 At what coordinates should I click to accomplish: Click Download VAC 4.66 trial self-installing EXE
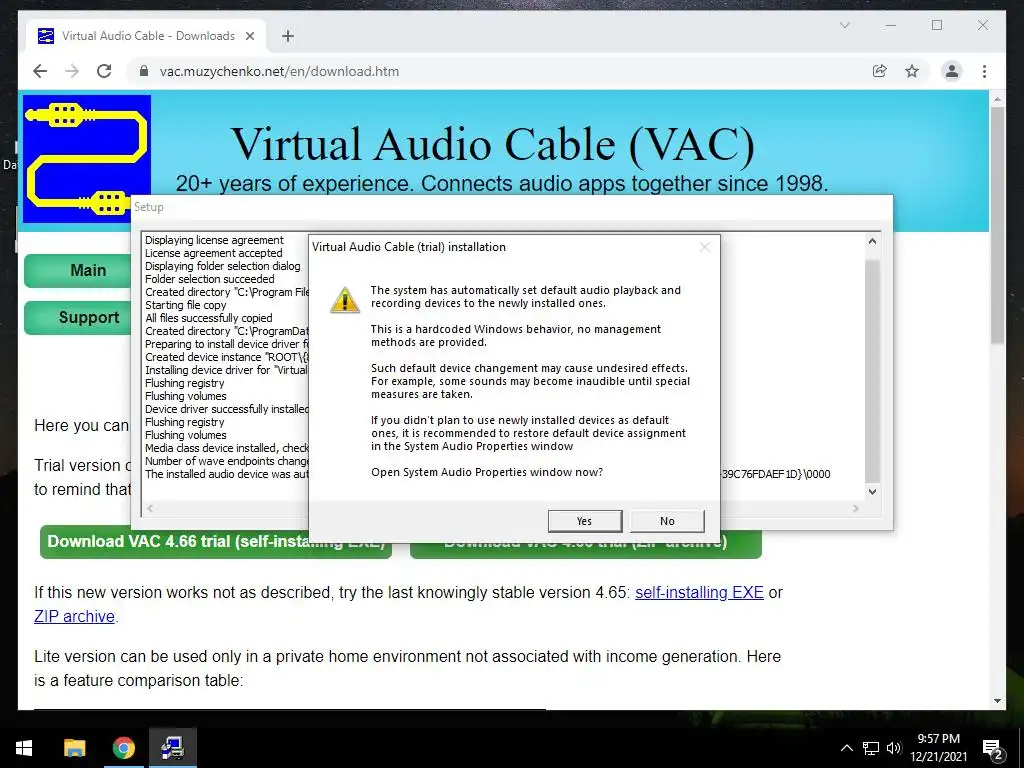point(216,542)
